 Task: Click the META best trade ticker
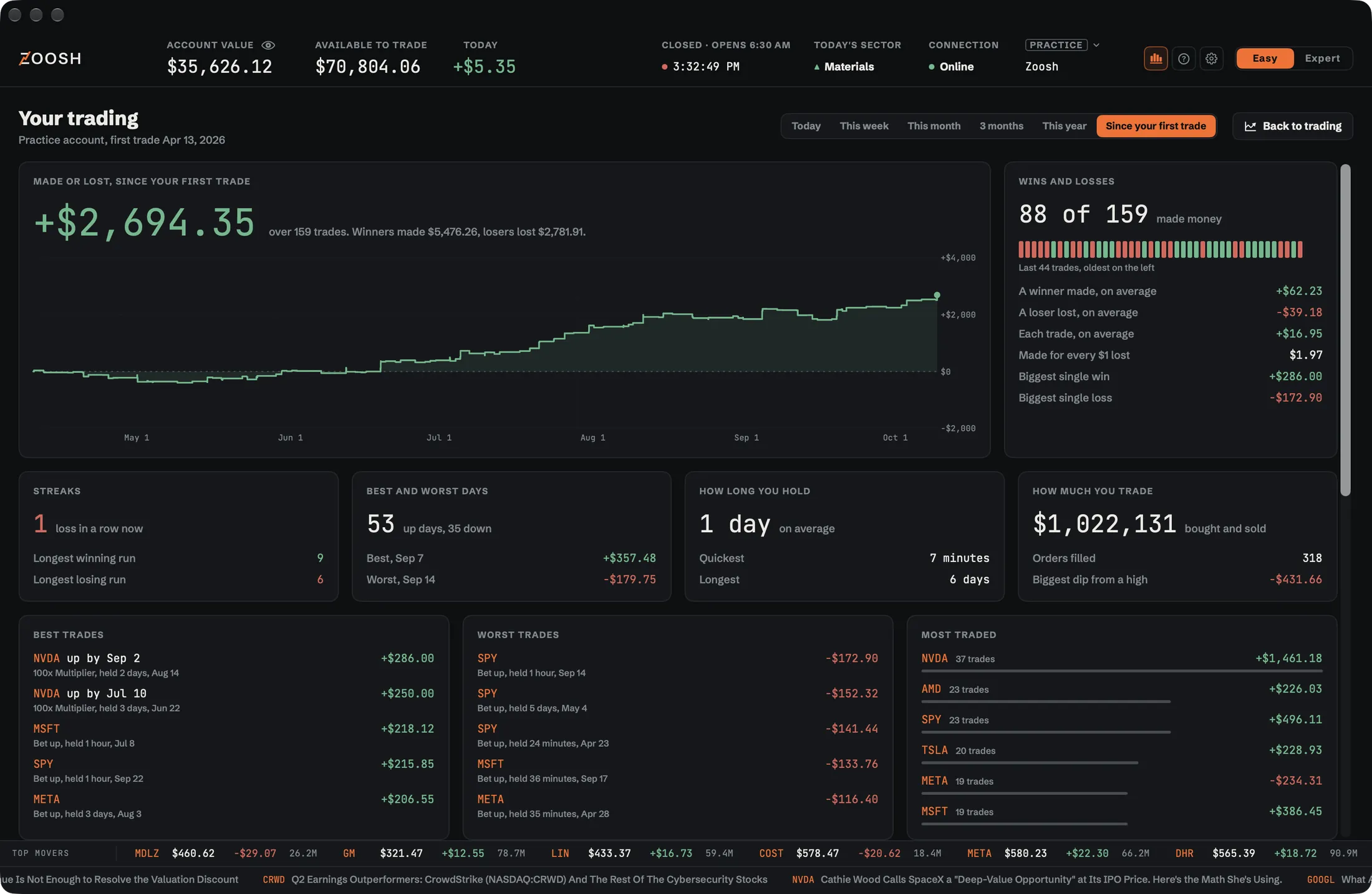coord(46,799)
